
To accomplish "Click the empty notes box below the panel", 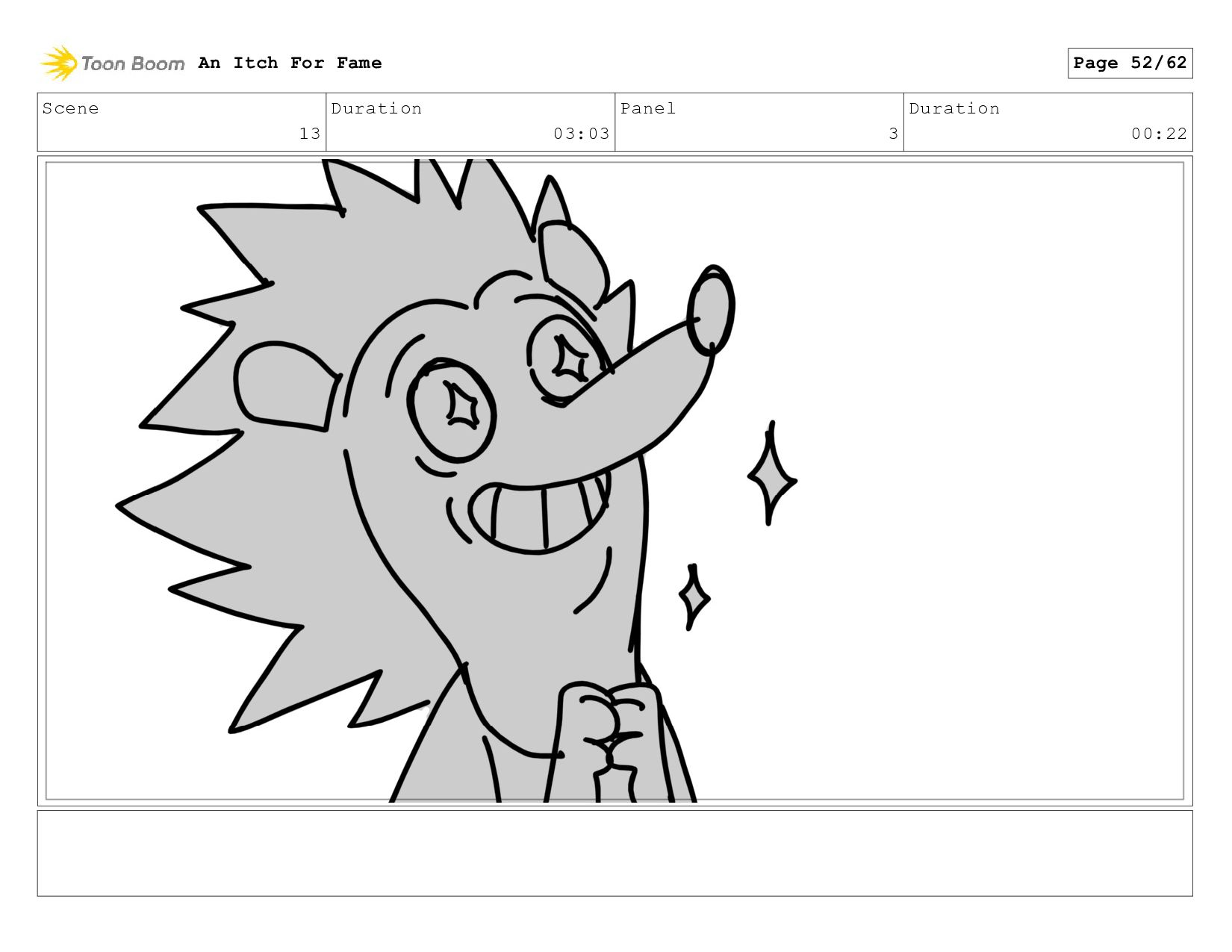I will (615, 853).
